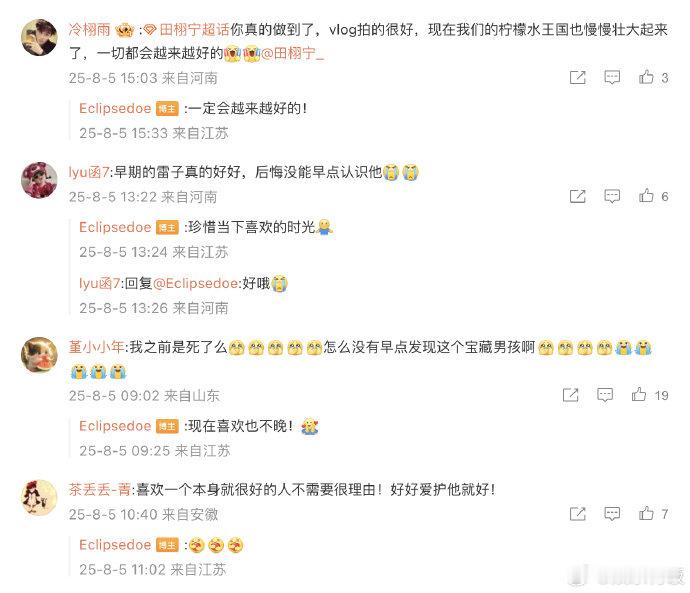
Task: Reply to 冷栩雨's comment via comment icon
Action: (612, 77)
